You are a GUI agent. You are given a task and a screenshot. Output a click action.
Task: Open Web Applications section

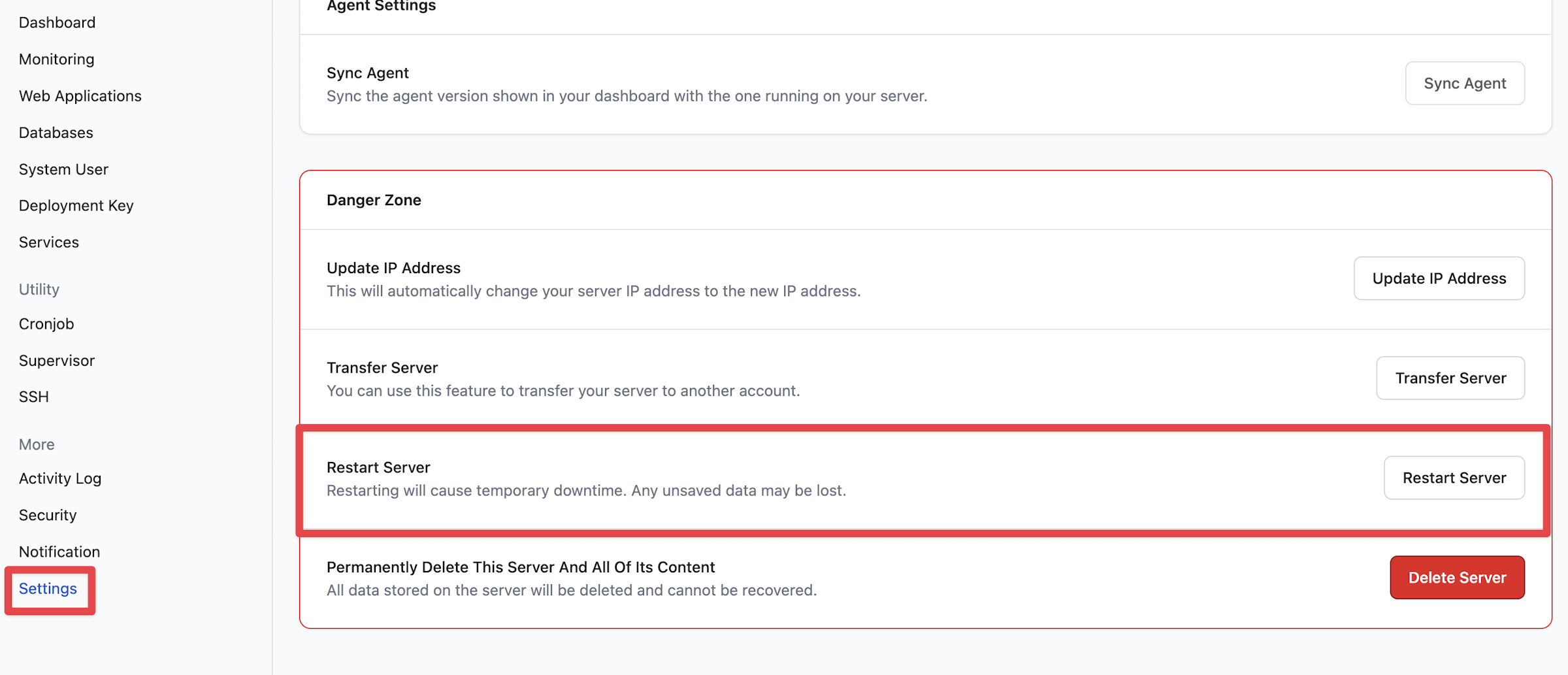[x=80, y=95]
